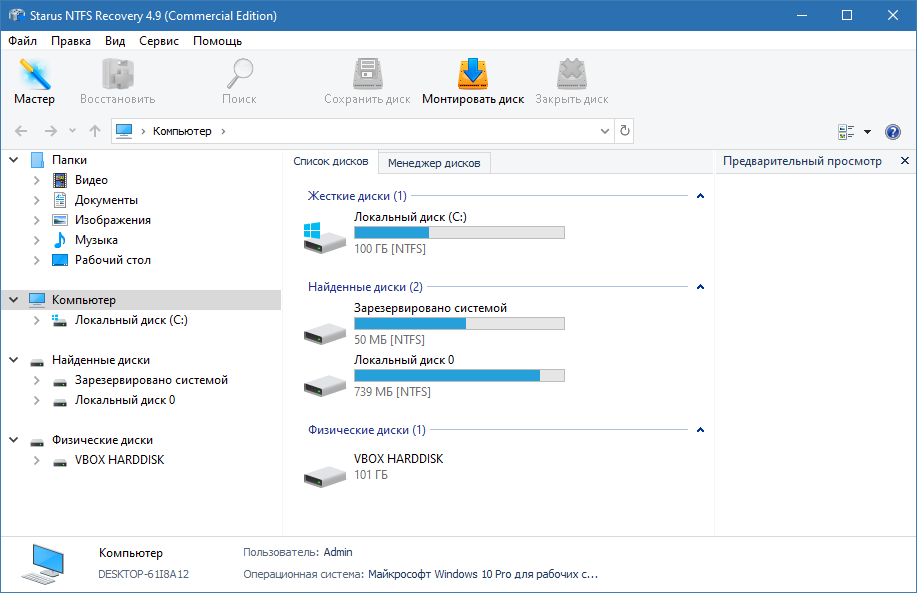This screenshot has width=917, height=593.
Task: Expand the Документы tree node
Action: pos(37,200)
